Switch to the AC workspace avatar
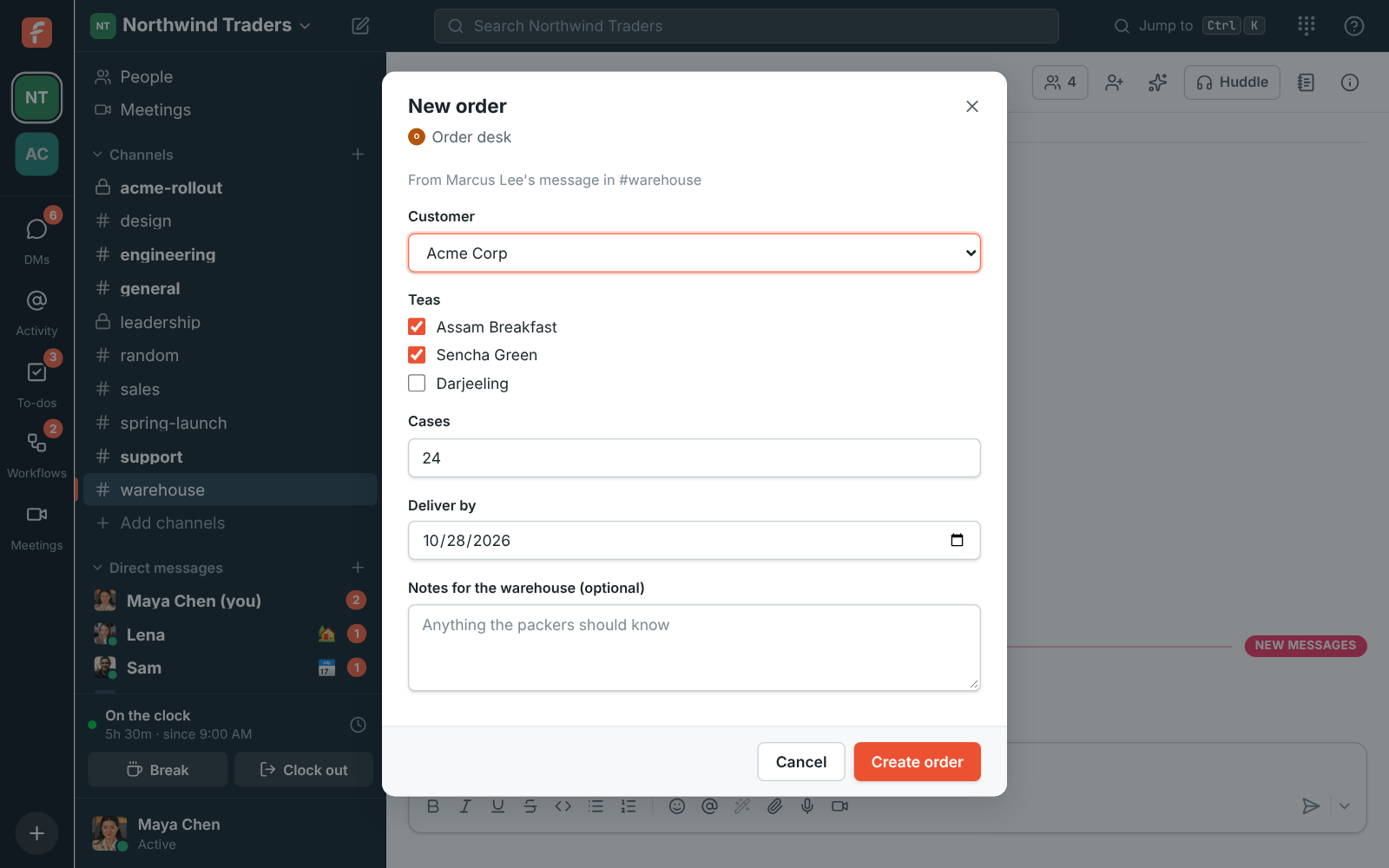Screen dimensions: 1389x868 click(x=36, y=154)
